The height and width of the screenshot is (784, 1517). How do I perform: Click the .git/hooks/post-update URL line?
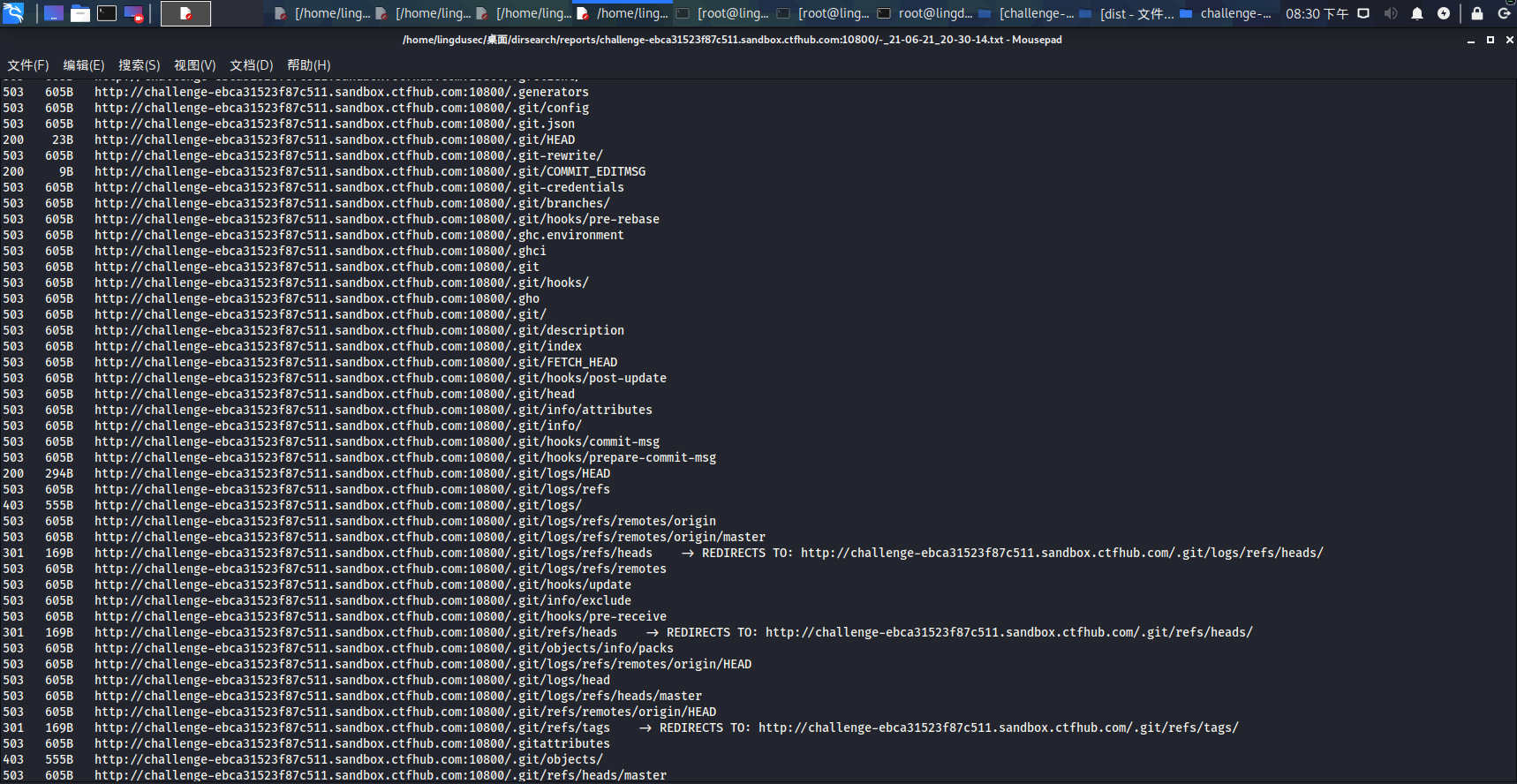[x=381, y=378]
